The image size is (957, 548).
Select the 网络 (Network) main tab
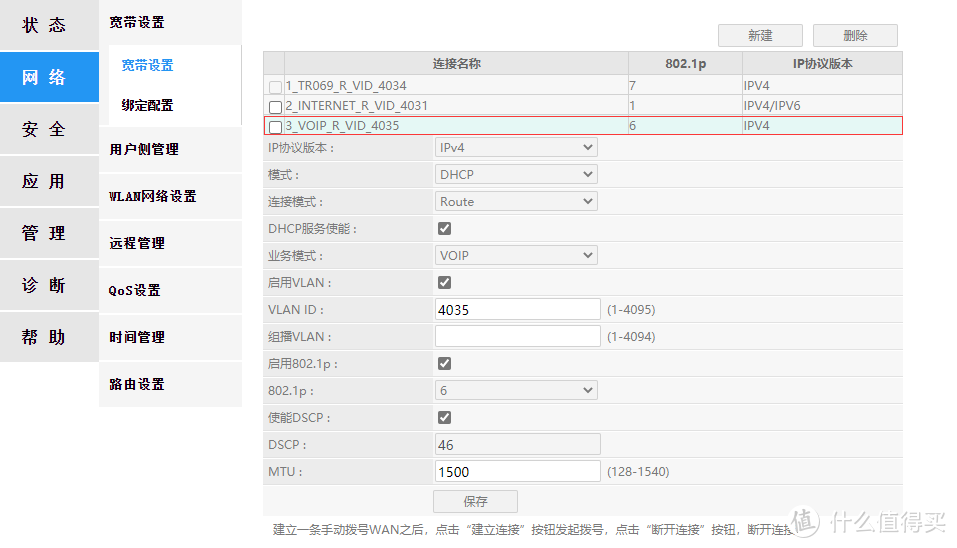coord(49,77)
